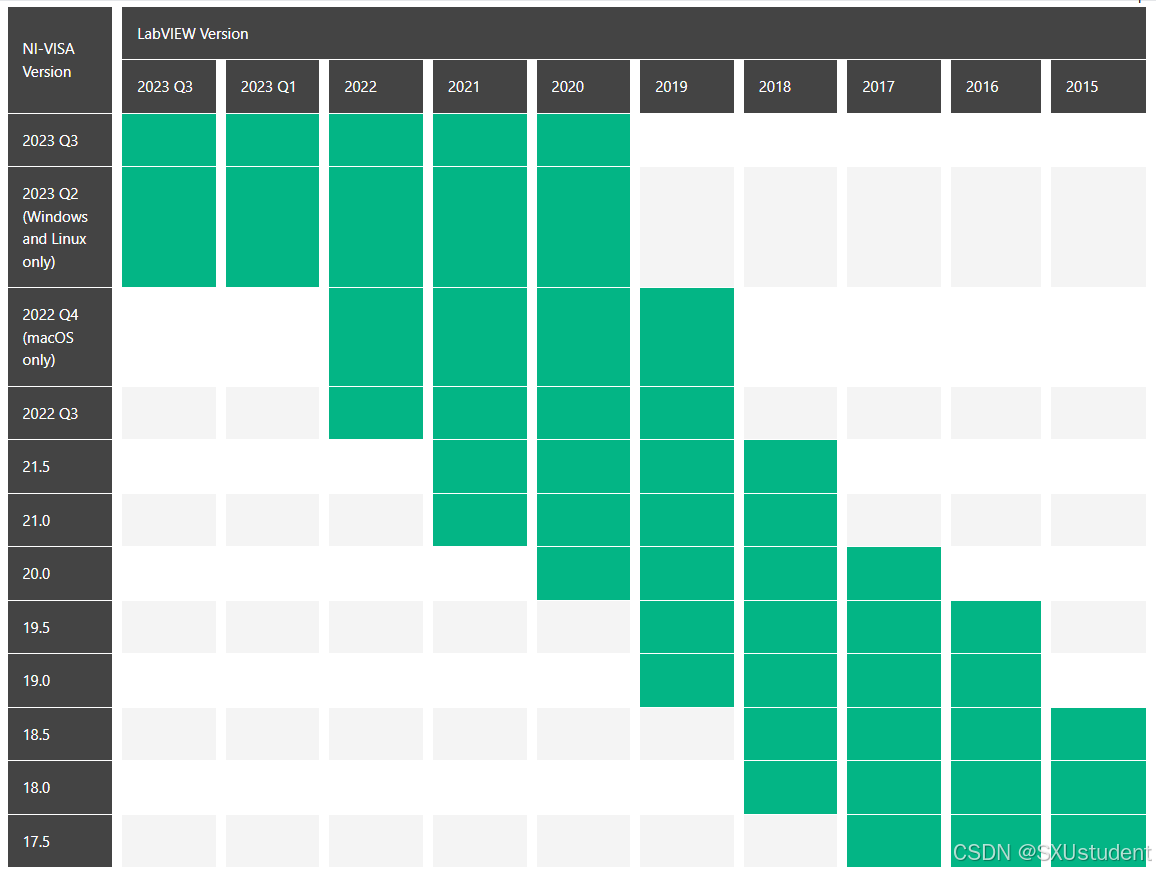Click gray cell for NI-VISA 2023 Q2, LabVIEW 2019
Screen dimensions: 1156x873
[x=687, y=227]
